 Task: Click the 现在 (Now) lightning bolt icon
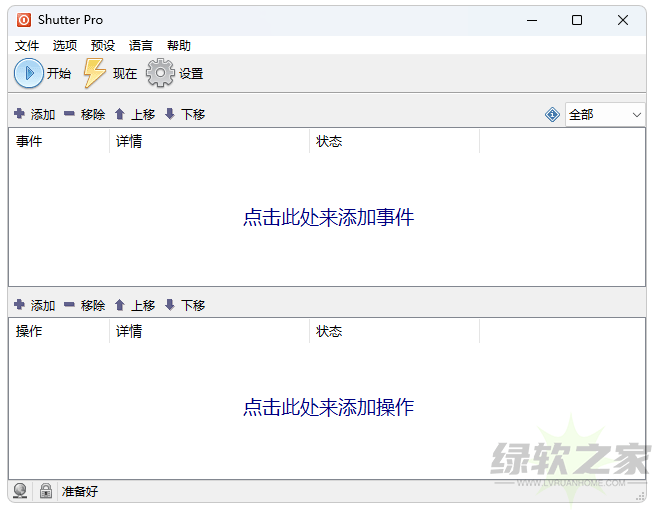click(x=94, y=73)
